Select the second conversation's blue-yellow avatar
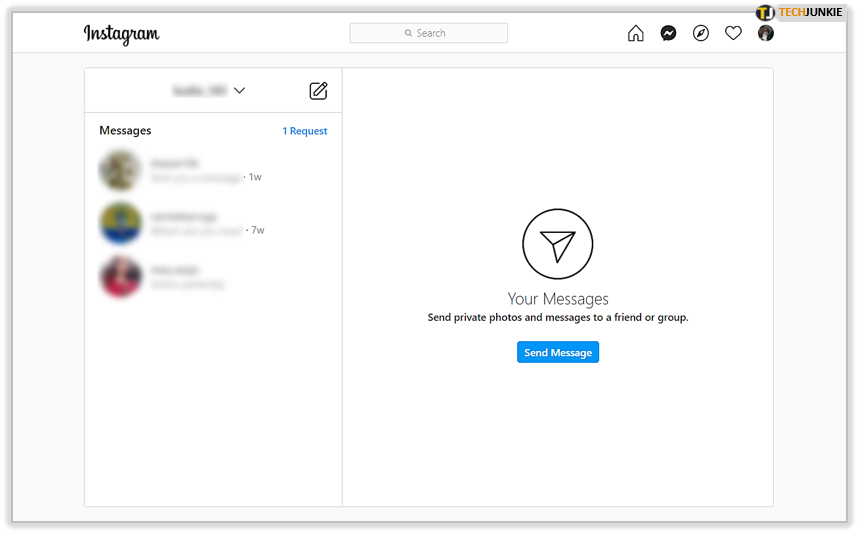 pos(120,223)
